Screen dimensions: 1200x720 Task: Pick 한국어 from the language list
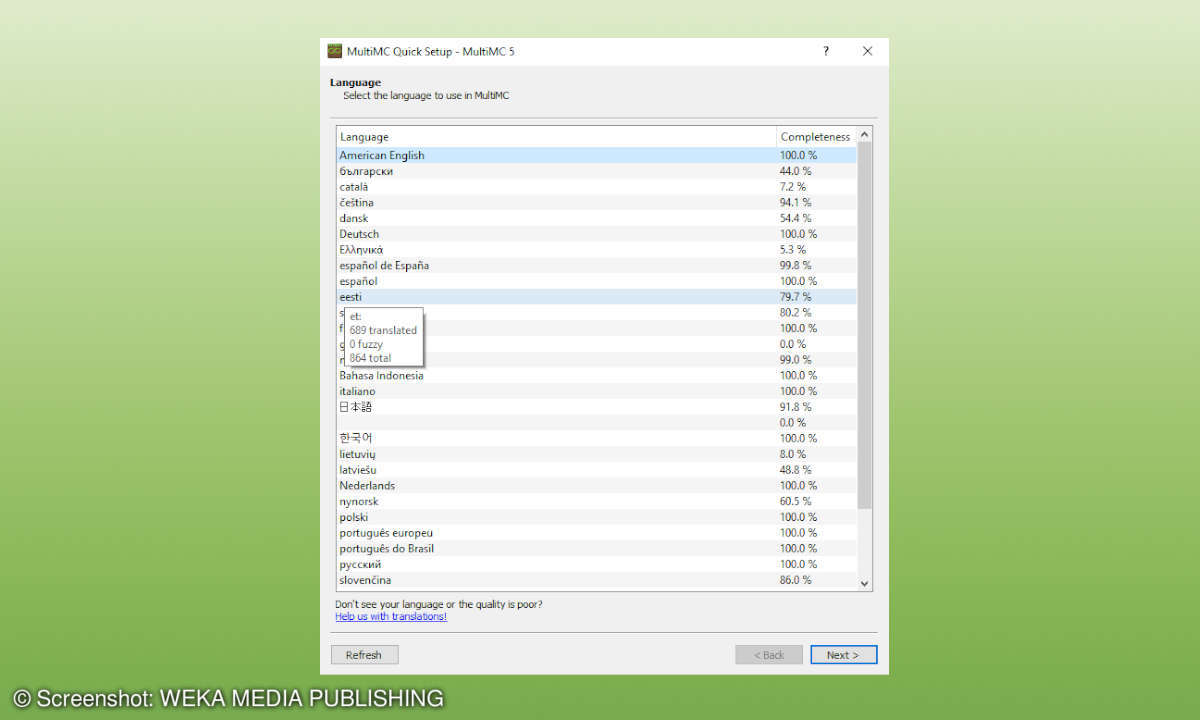click(x=597, y=438)
